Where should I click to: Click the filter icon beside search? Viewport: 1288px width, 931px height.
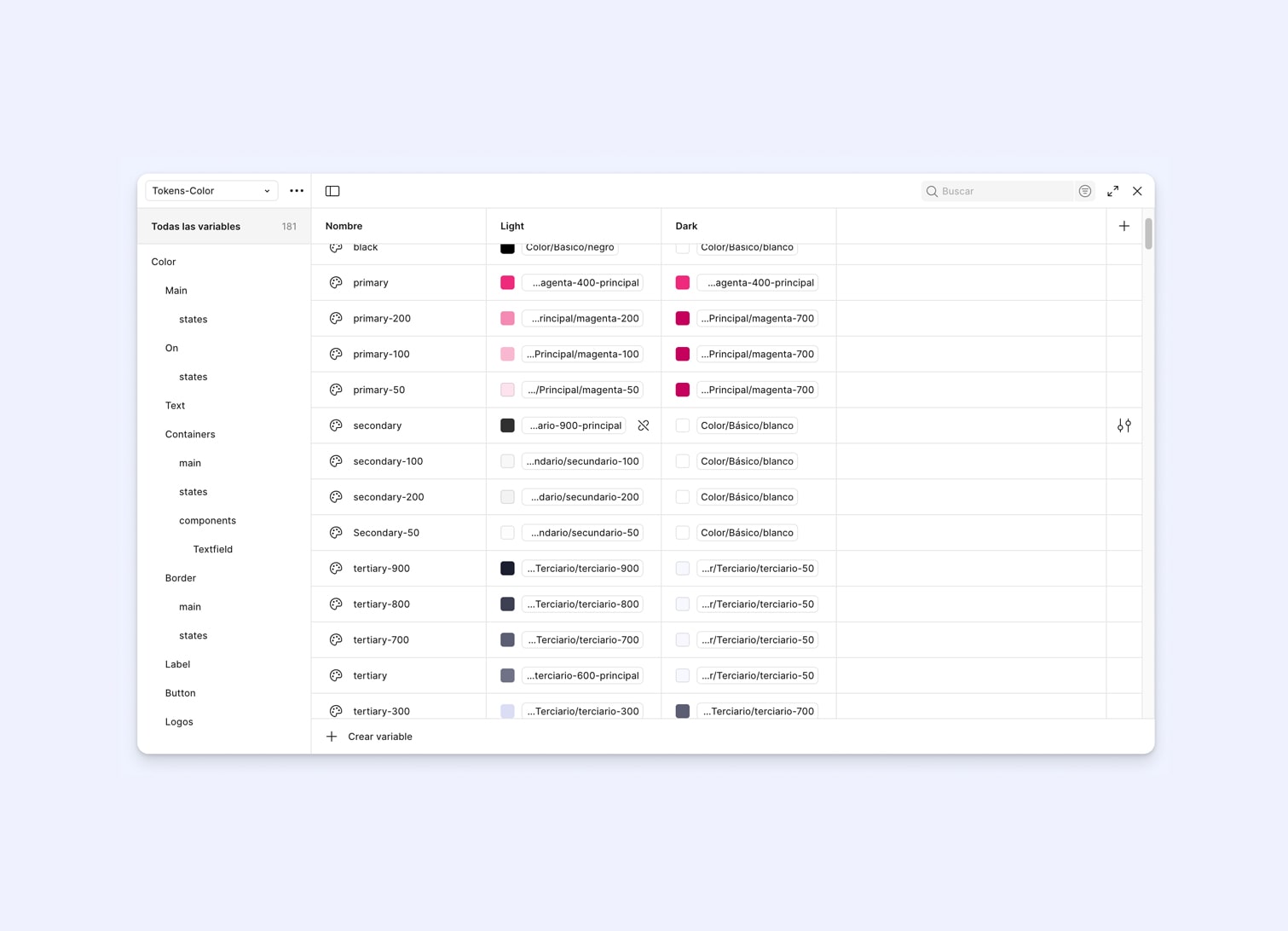pos(1084,191)
